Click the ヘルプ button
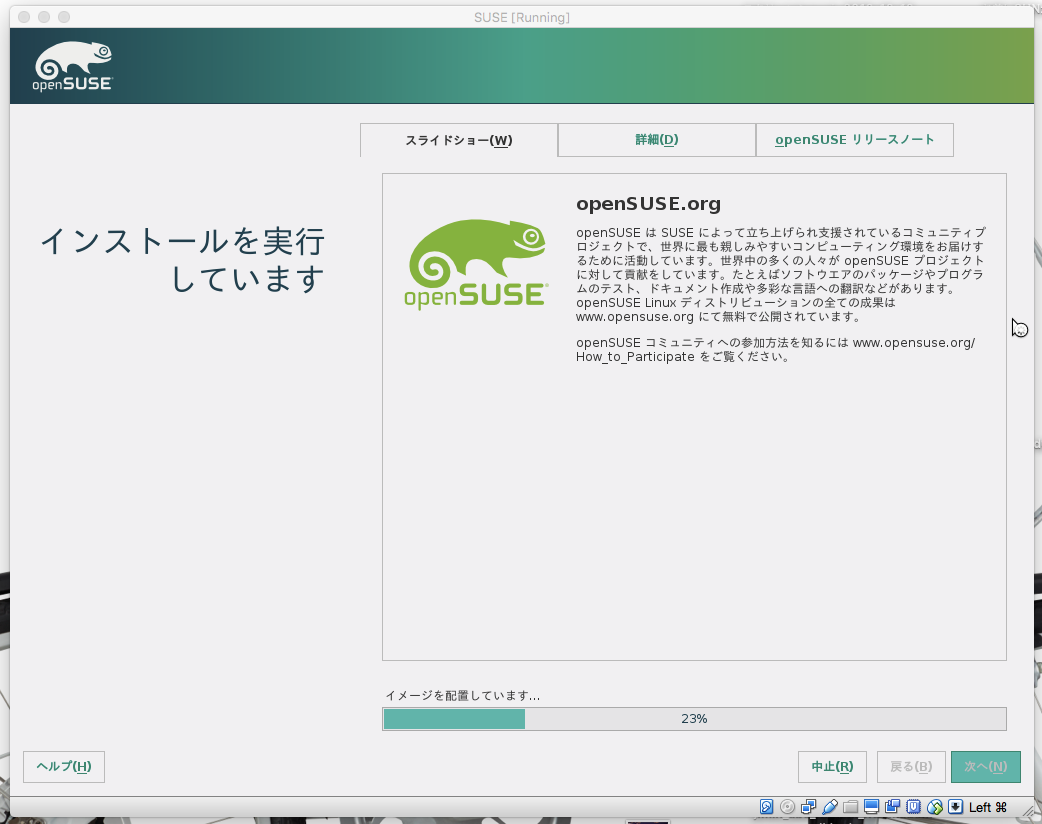Viewport: 1042px width, 824px height. point(63,767)
